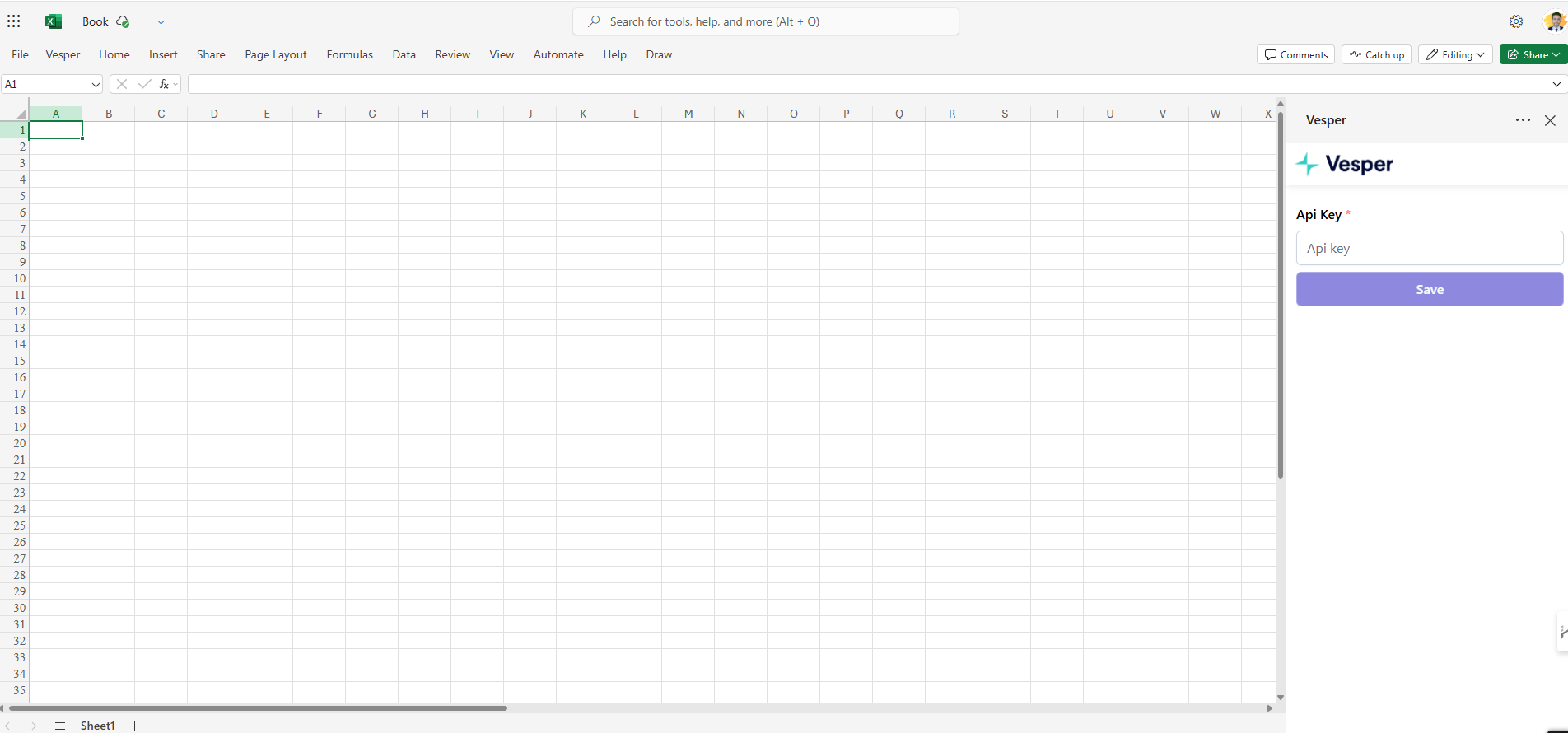Click the vertical scrollbar up arrow
This screenshot has width=1568, height=733.
coord(1281,104)
